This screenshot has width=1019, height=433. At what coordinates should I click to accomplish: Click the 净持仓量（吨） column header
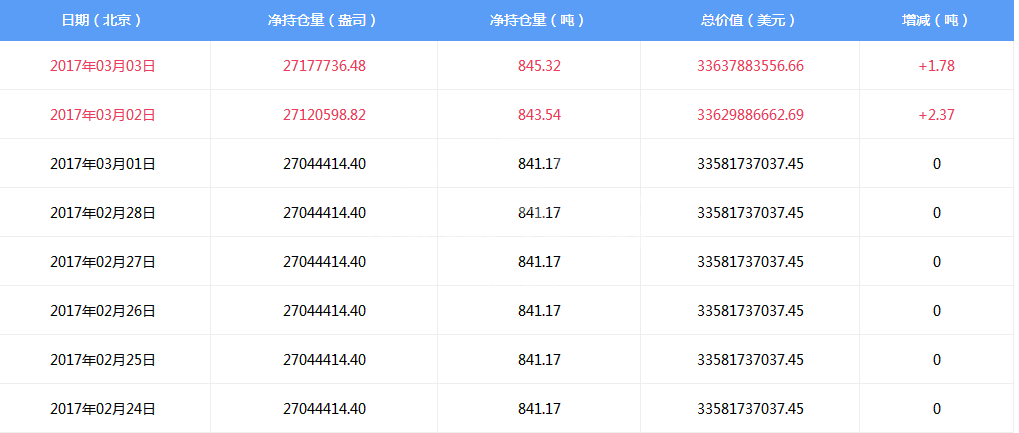539,20
